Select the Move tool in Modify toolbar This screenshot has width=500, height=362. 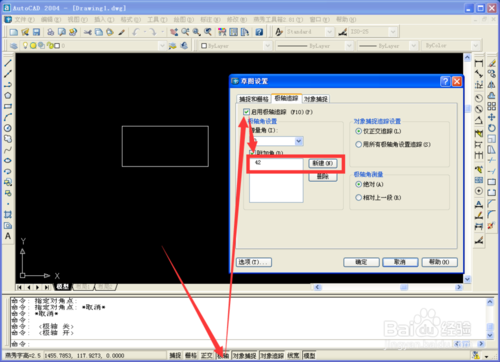[491, 117]
